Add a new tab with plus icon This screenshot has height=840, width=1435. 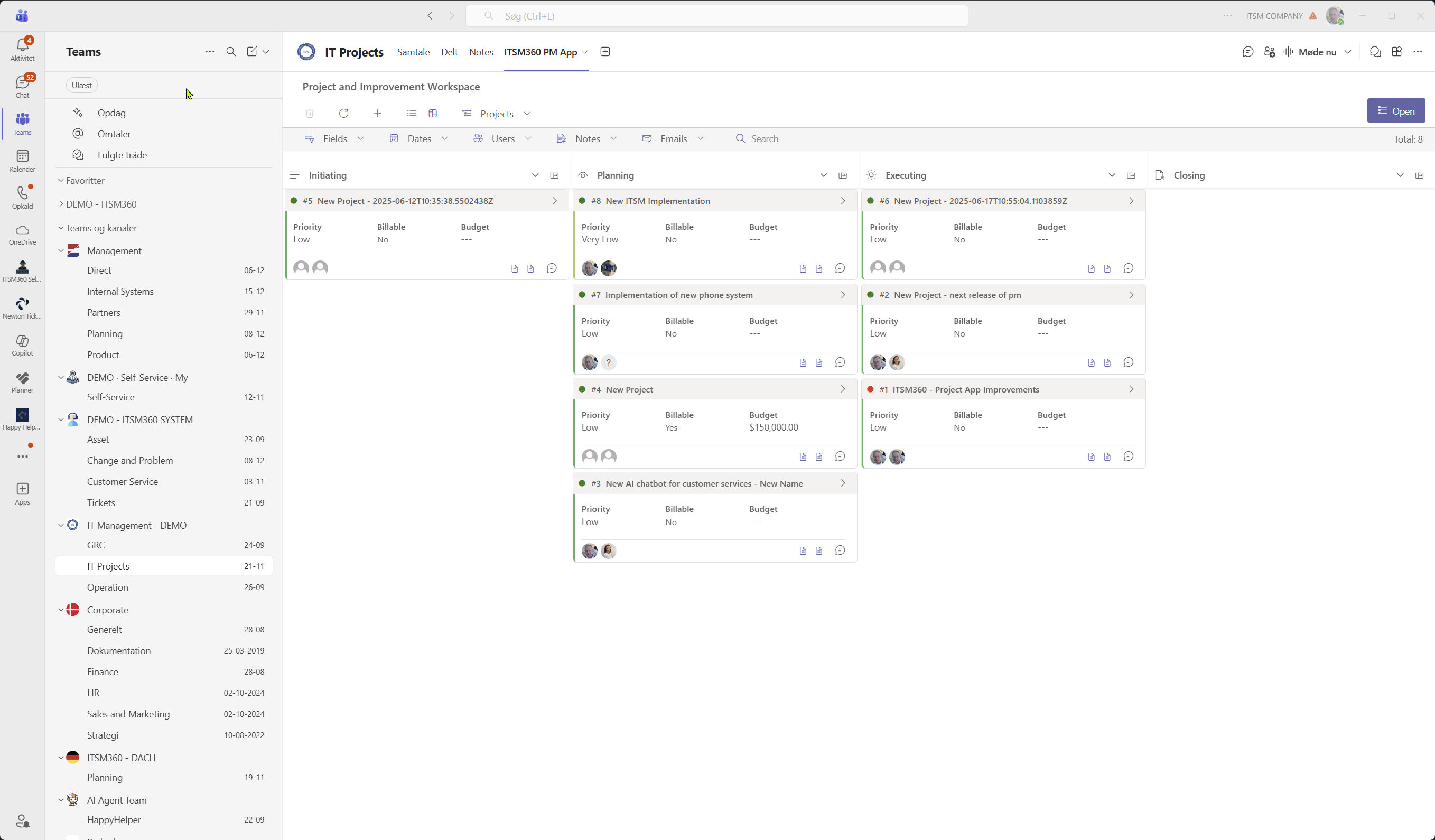point(605,52)
